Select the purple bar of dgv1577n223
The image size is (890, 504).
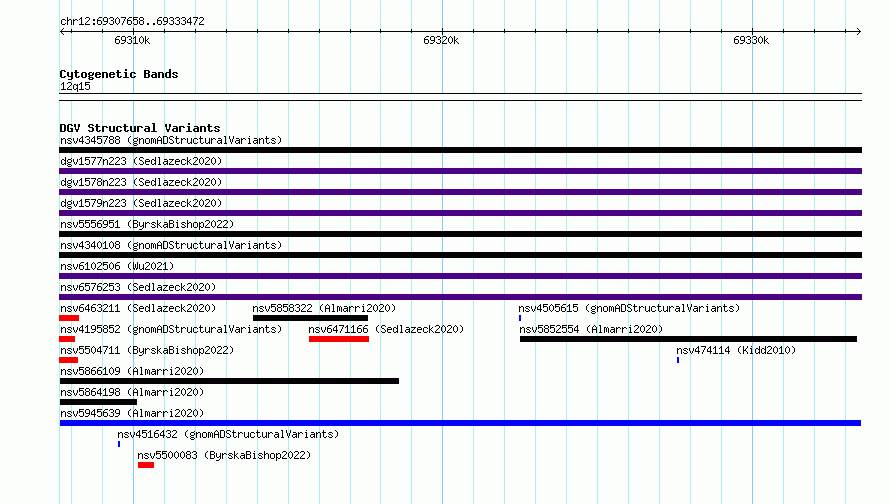tap(460, 171)
